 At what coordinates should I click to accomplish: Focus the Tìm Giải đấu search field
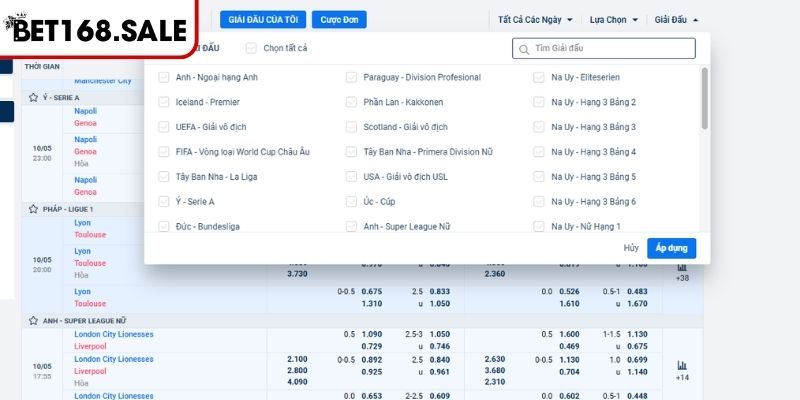(610, 48)
